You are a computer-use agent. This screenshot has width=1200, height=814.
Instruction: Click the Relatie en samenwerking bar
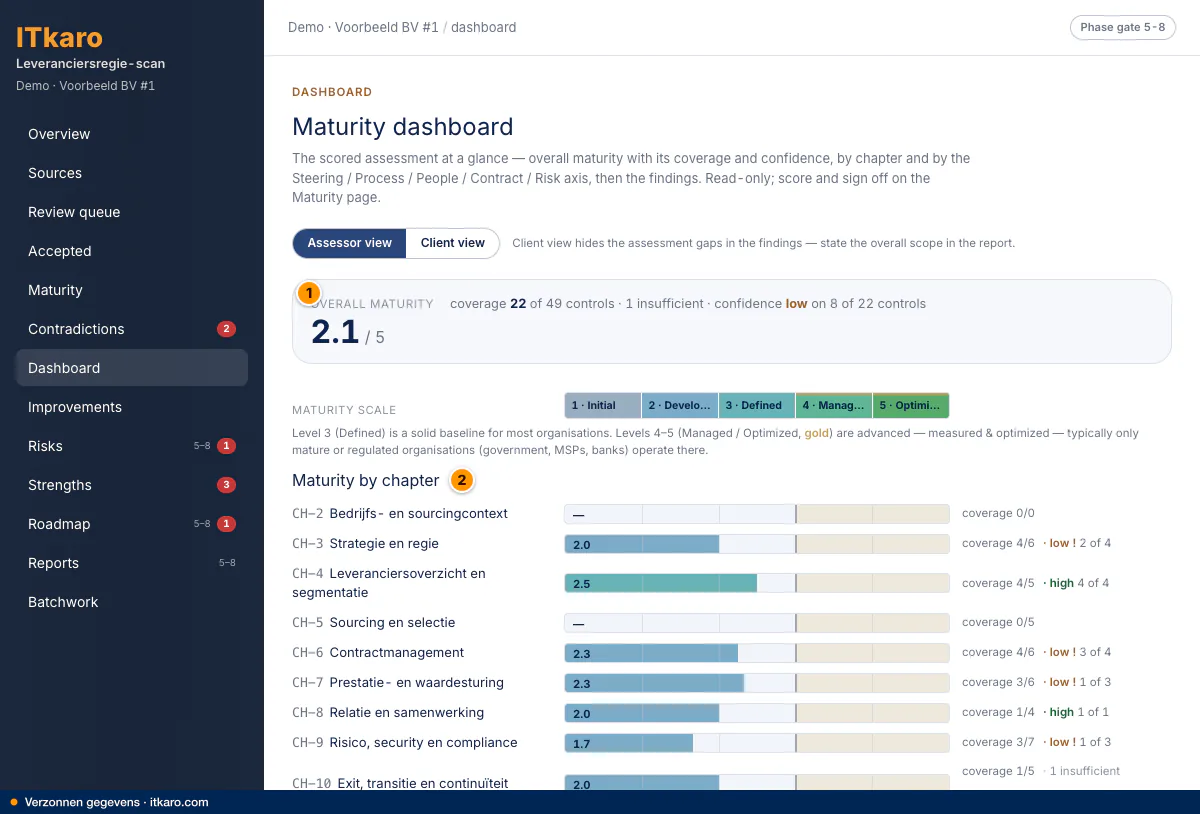coord(757,713)
